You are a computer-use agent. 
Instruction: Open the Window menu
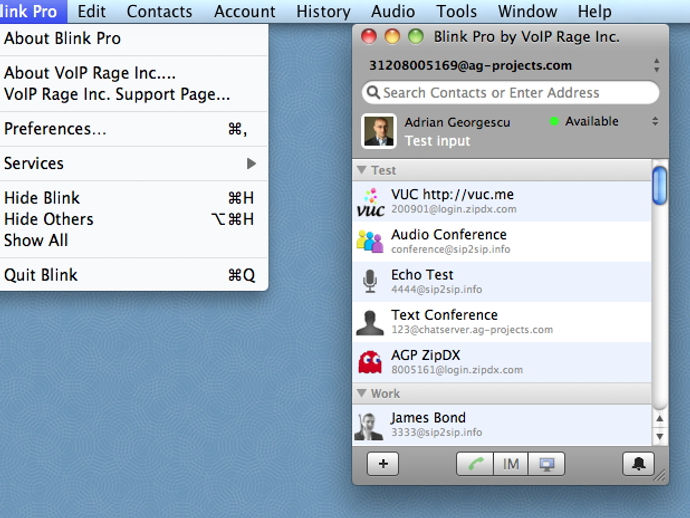(x=528, y=11)
